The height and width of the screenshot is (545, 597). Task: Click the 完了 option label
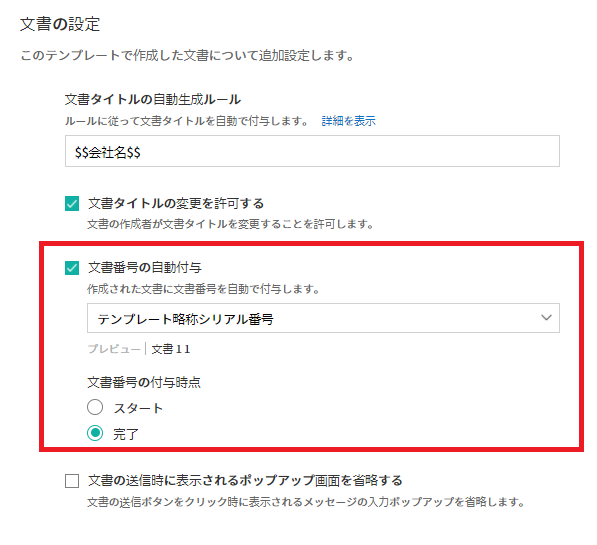click(126, 434)
